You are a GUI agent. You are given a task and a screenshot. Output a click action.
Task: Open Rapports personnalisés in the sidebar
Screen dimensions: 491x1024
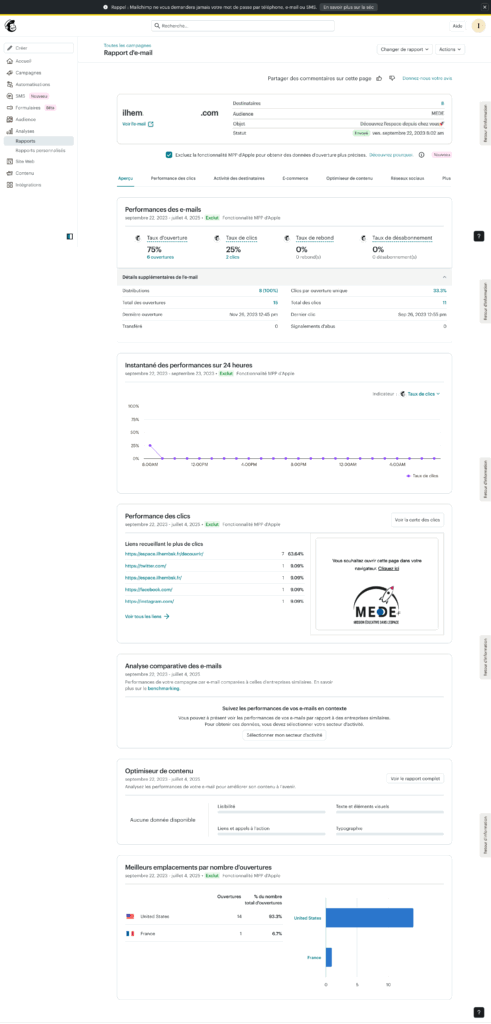(40, 150)
